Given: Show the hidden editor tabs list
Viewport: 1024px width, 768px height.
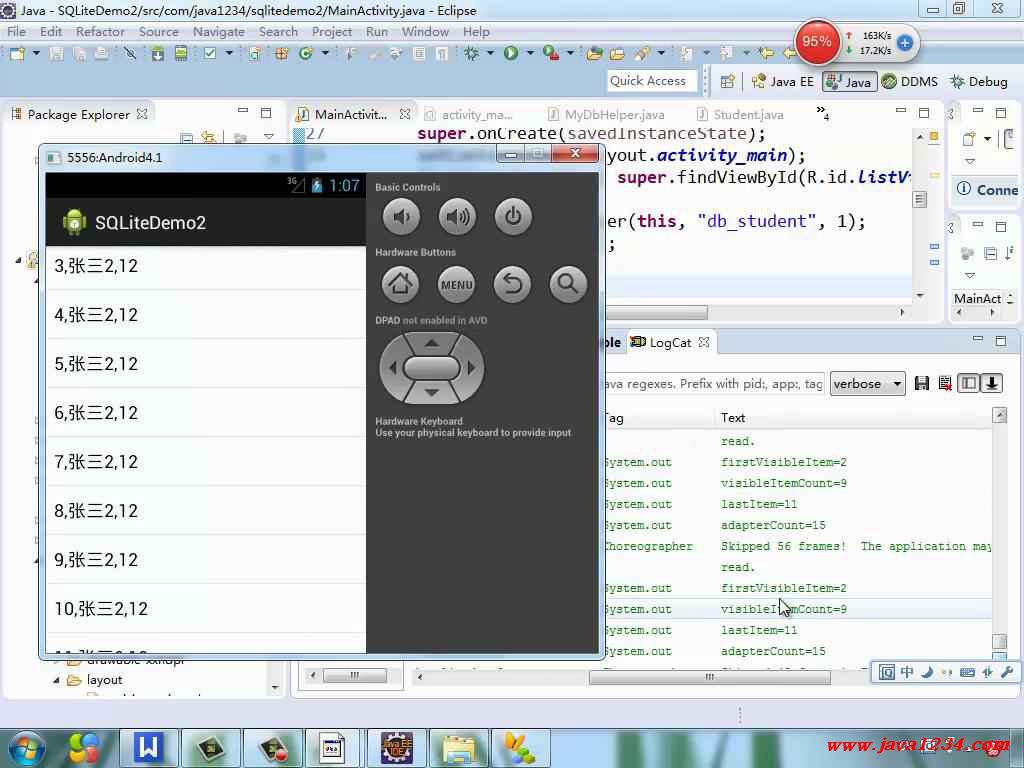Looking at the screenshot, I should pyautogui.click(x=822, y=112).
